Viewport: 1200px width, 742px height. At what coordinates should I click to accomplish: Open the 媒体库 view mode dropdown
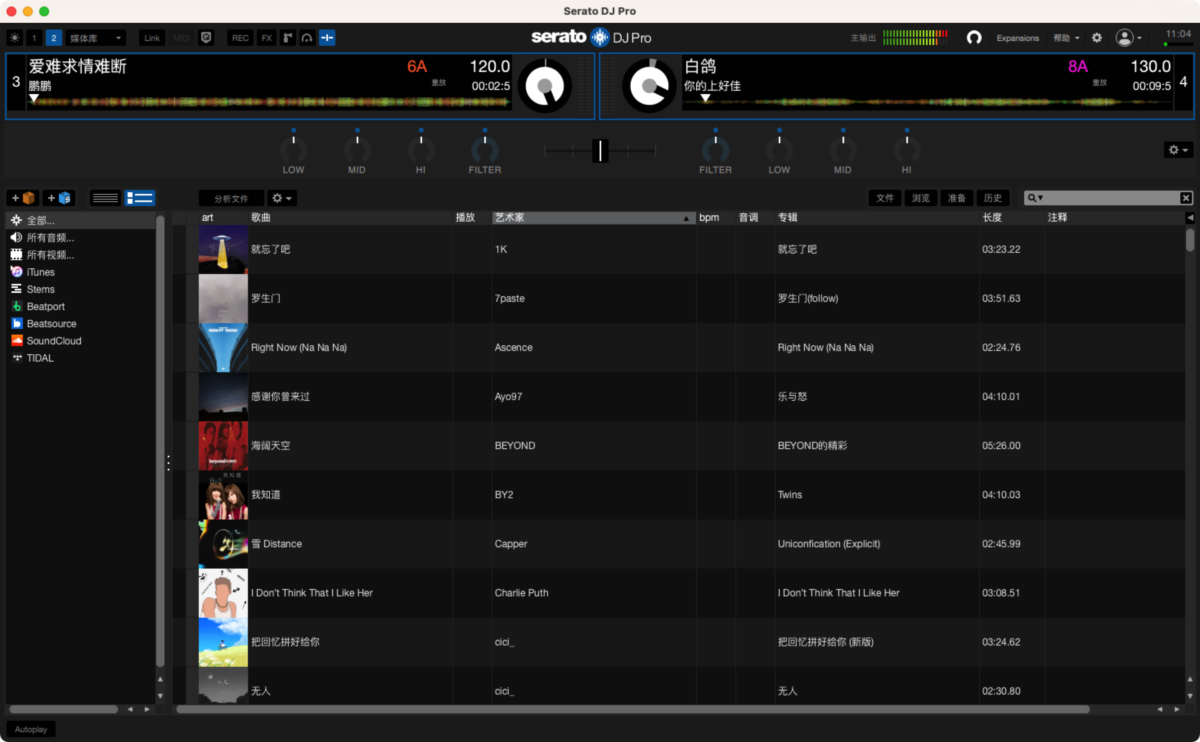pyautogui.click(x=96, y=38)
